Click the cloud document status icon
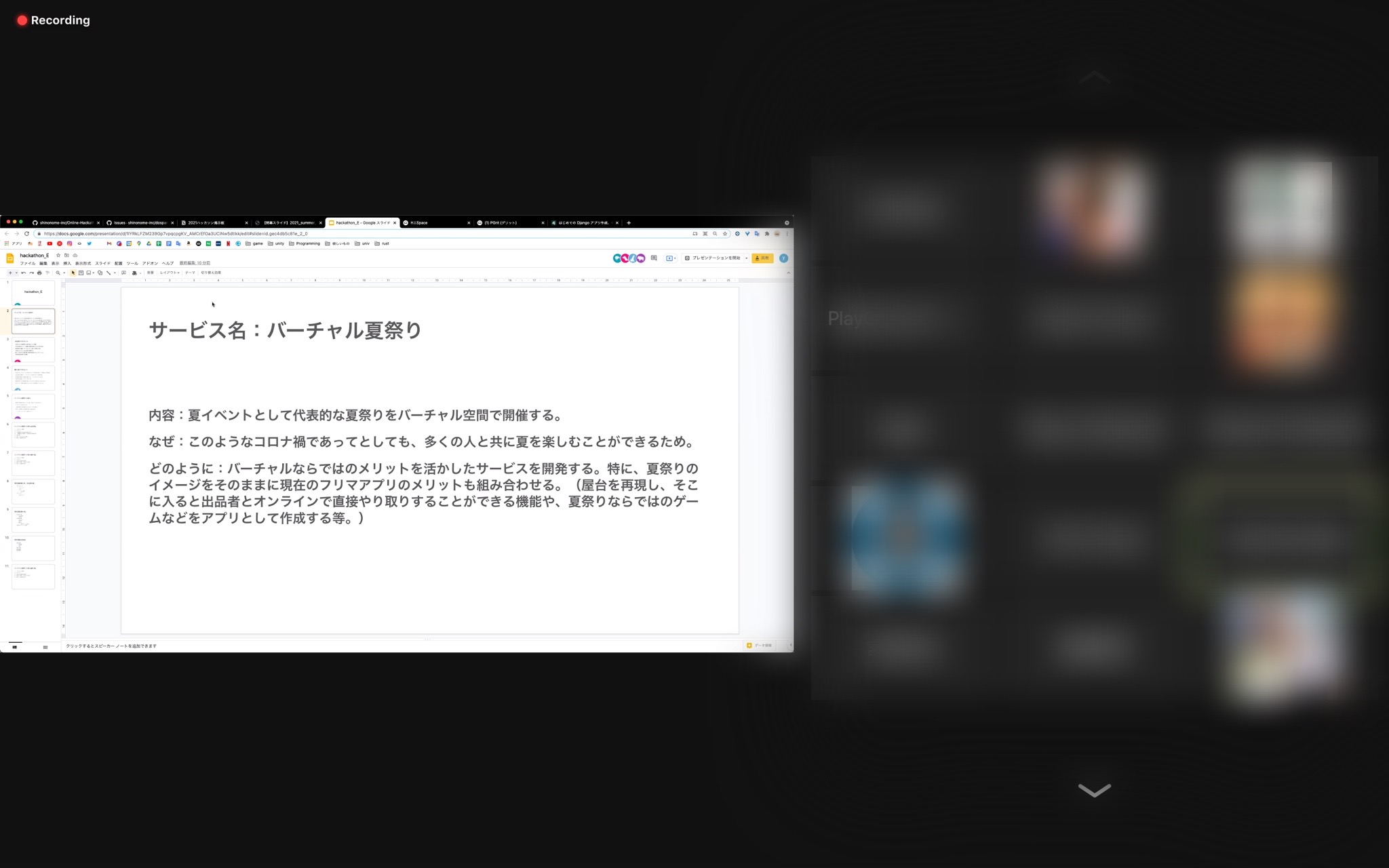This screenshot has width=1389, height=868. coord(75,256)
